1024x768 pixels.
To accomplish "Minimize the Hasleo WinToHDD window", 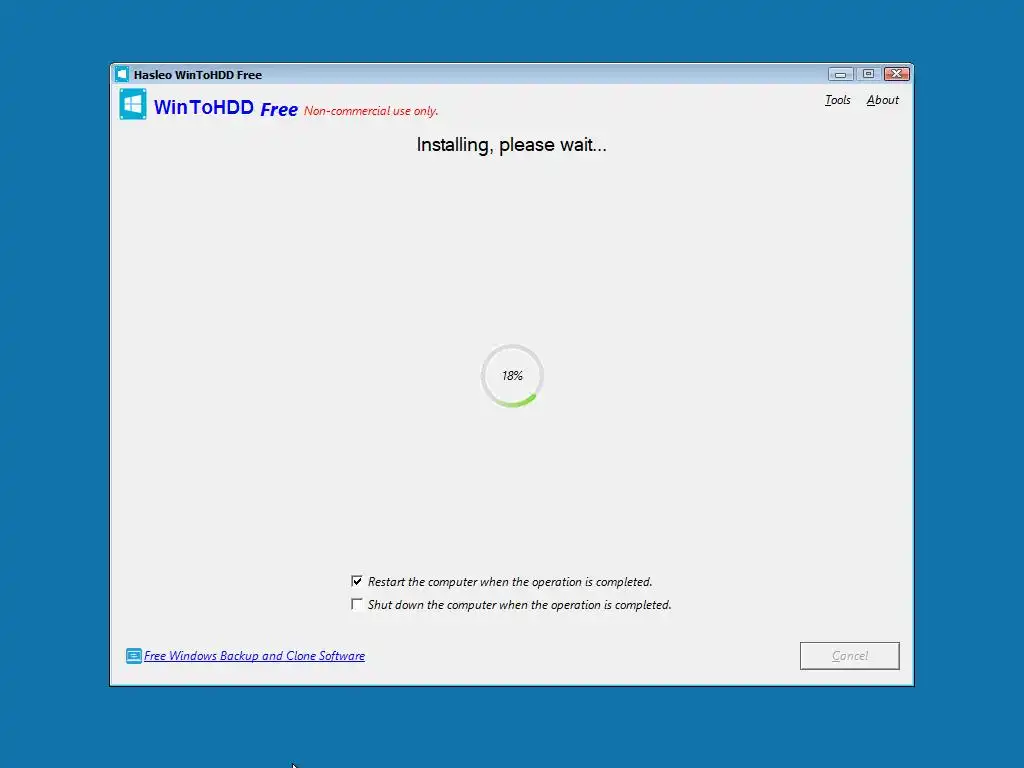I will point(840,74).
